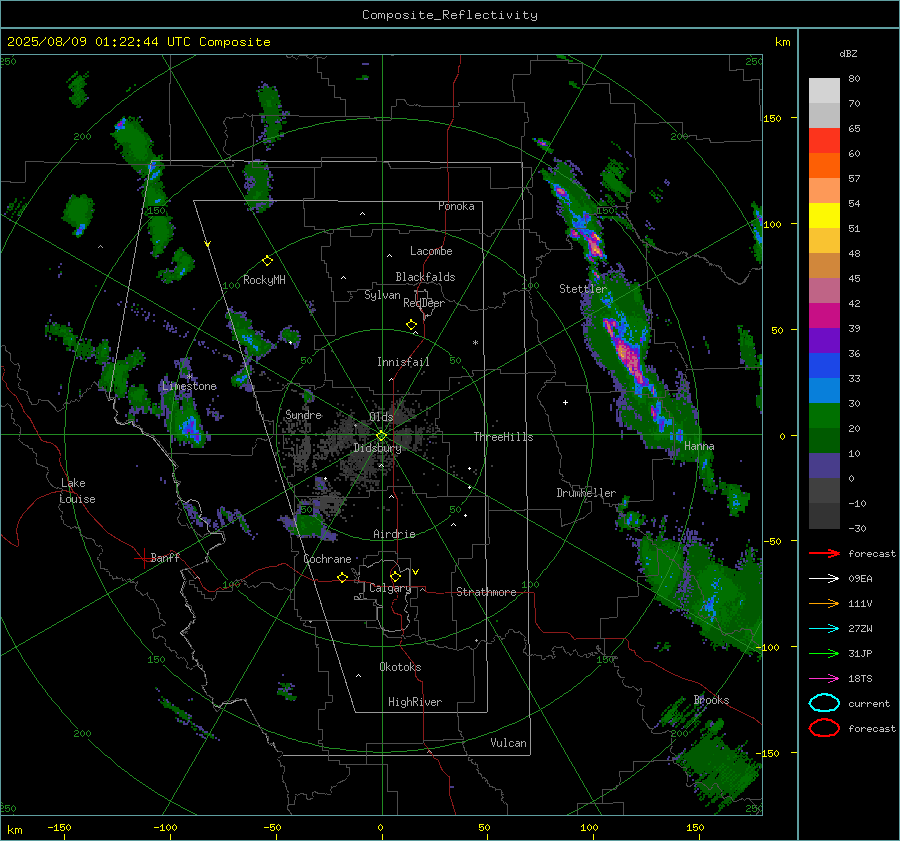Image resolution: width=900 pixels, height=841 pixels.
Task: Click the yellow diamond marker below Cochrane
Action: (x=342, y=577)
